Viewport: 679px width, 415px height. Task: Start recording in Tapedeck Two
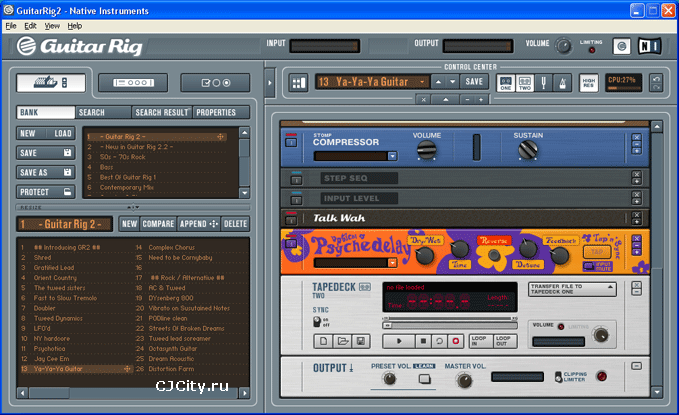click(x=456, y=341)
